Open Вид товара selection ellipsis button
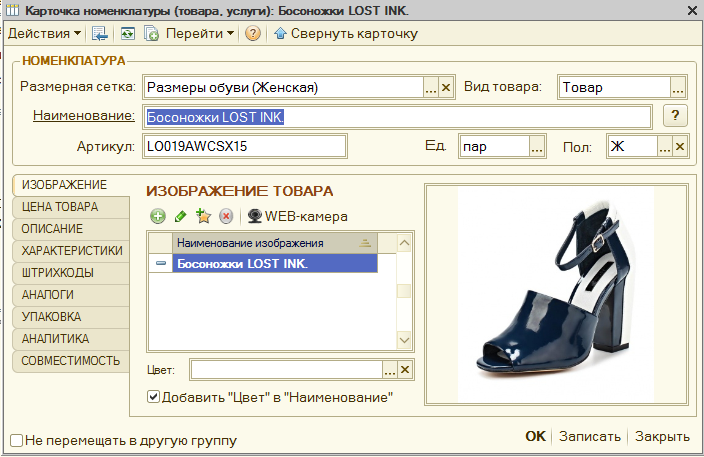The height and width of the screenshot is (457, 704). click(x=678, y=87)
